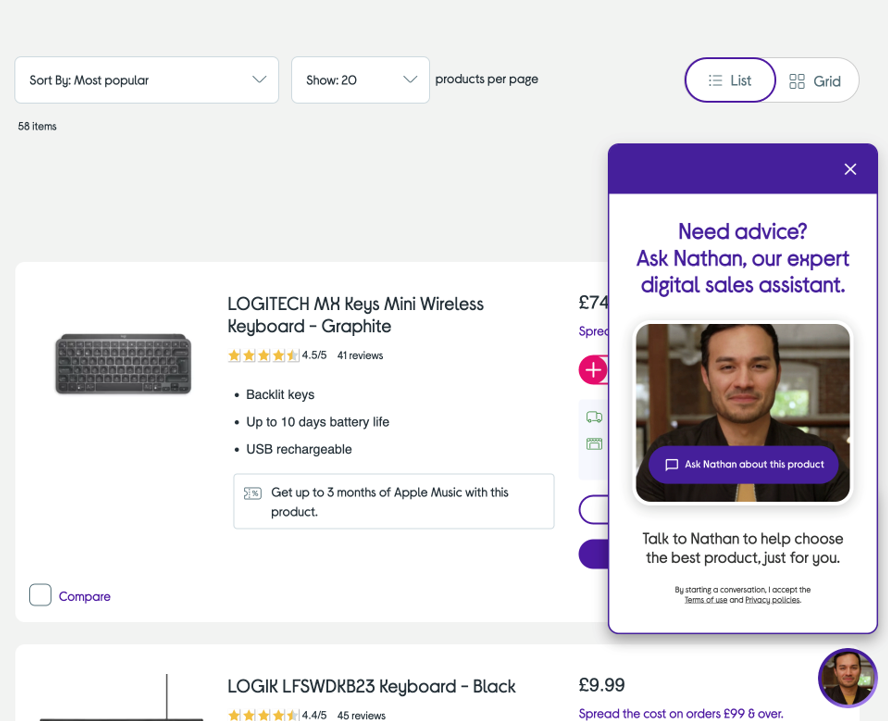Click the Compare label link

coord(84,596)
